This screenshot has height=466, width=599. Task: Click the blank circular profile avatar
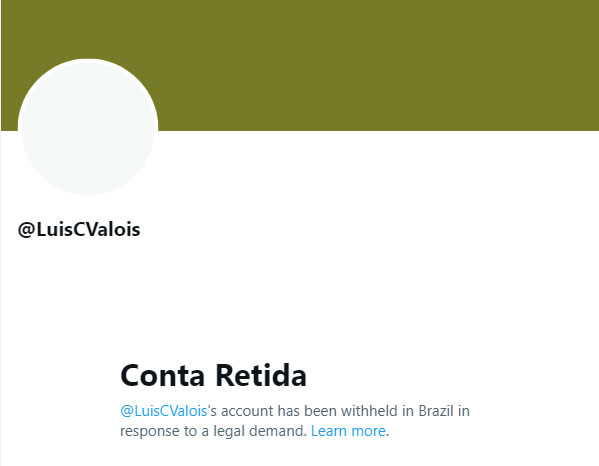(88, 127)
